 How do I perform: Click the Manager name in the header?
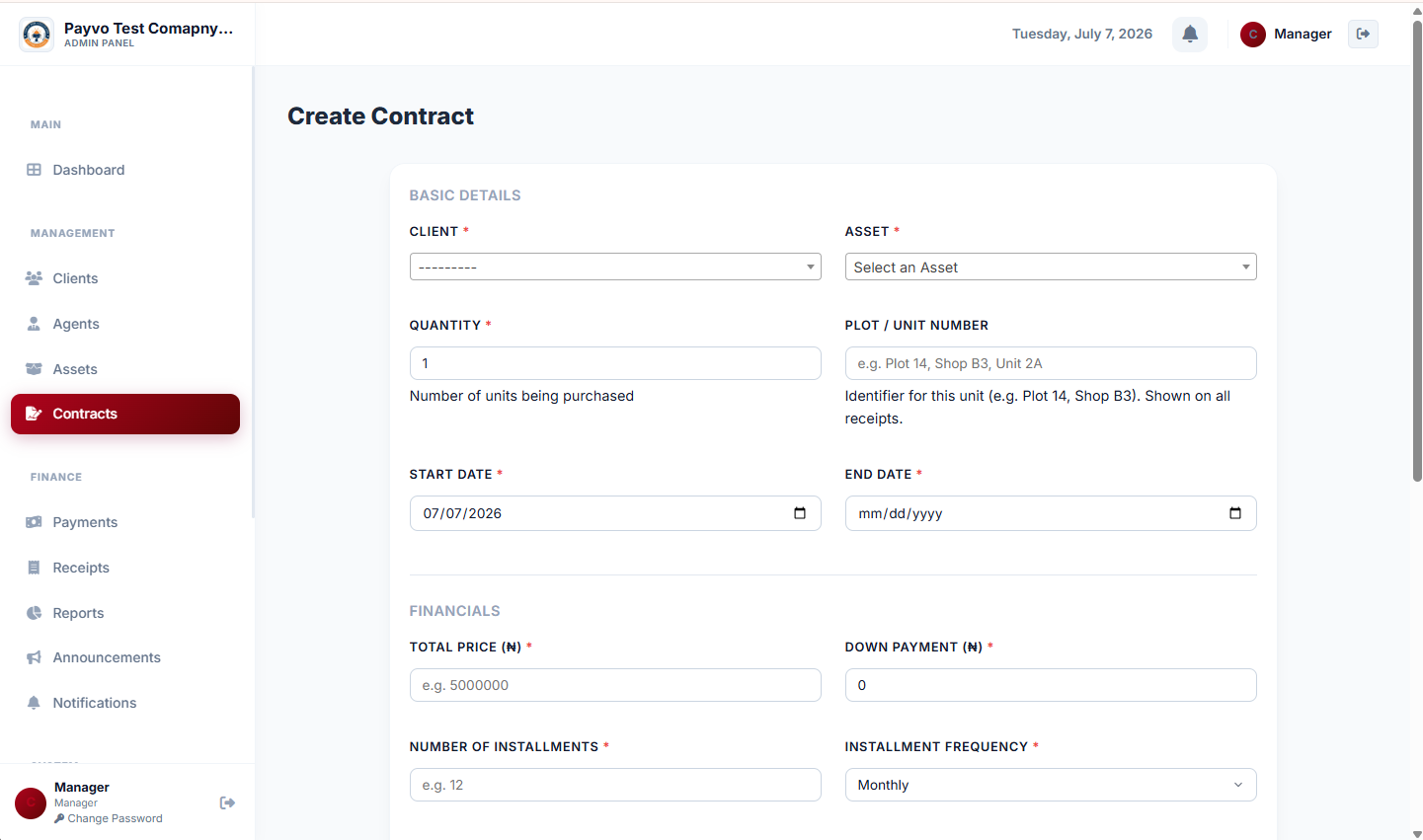(x=1303, y=34)
